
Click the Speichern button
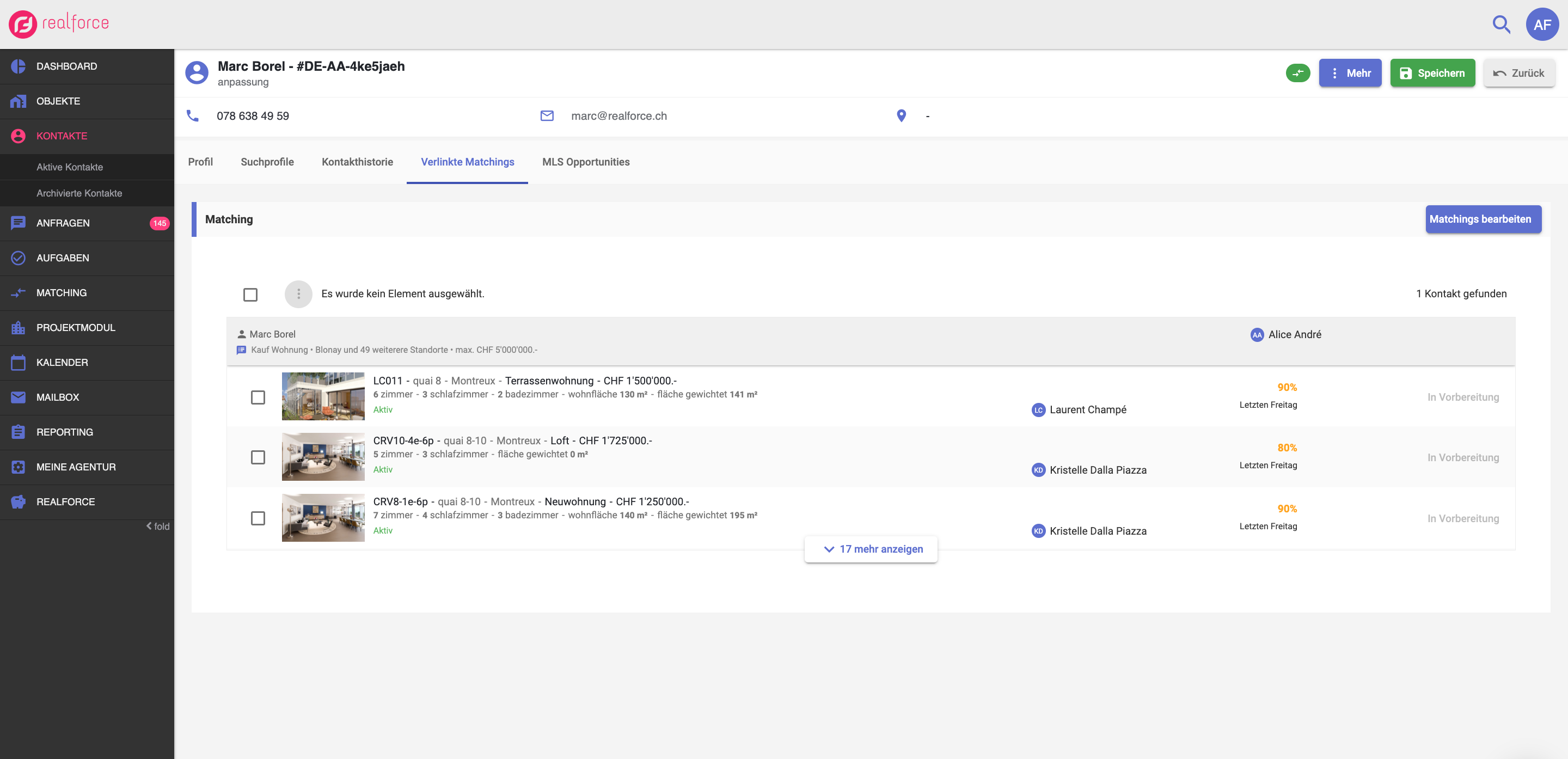pos(1432,73)
